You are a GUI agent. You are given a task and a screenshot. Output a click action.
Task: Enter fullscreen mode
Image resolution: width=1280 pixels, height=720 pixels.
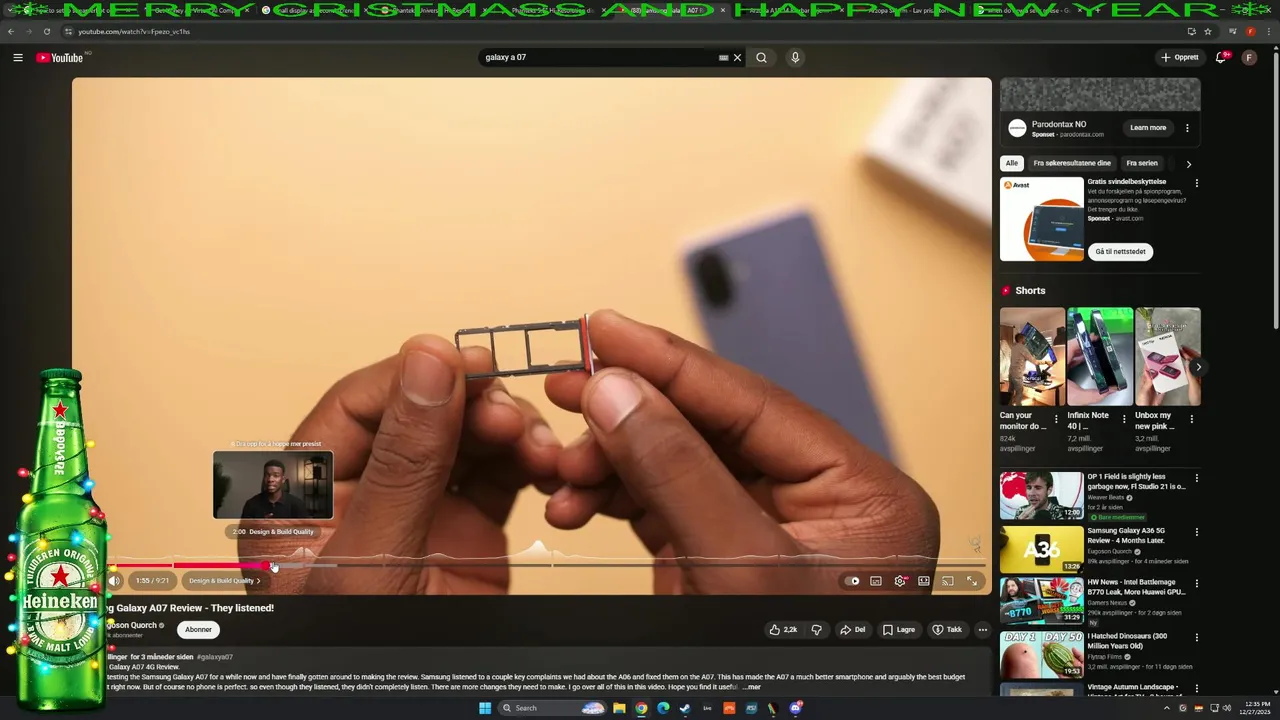coord(972,581)
